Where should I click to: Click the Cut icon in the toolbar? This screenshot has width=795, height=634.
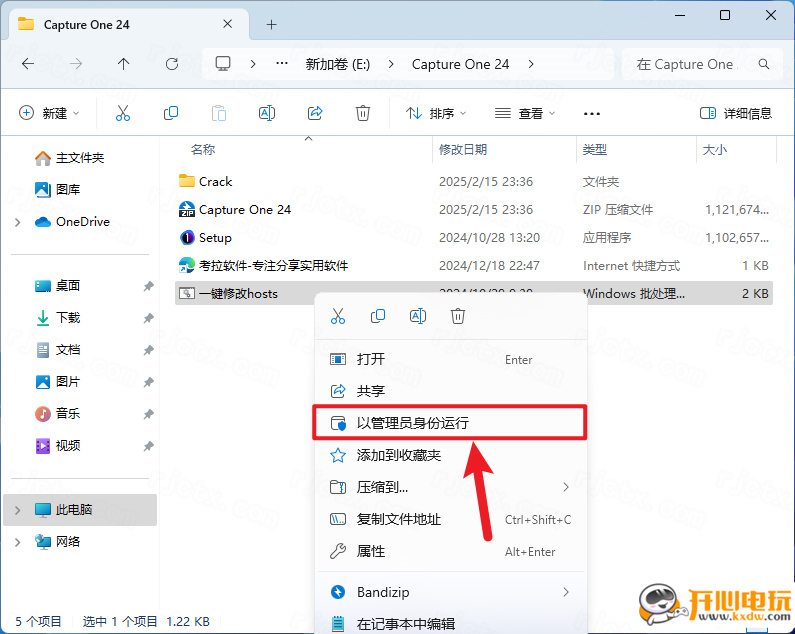(123, 113)
